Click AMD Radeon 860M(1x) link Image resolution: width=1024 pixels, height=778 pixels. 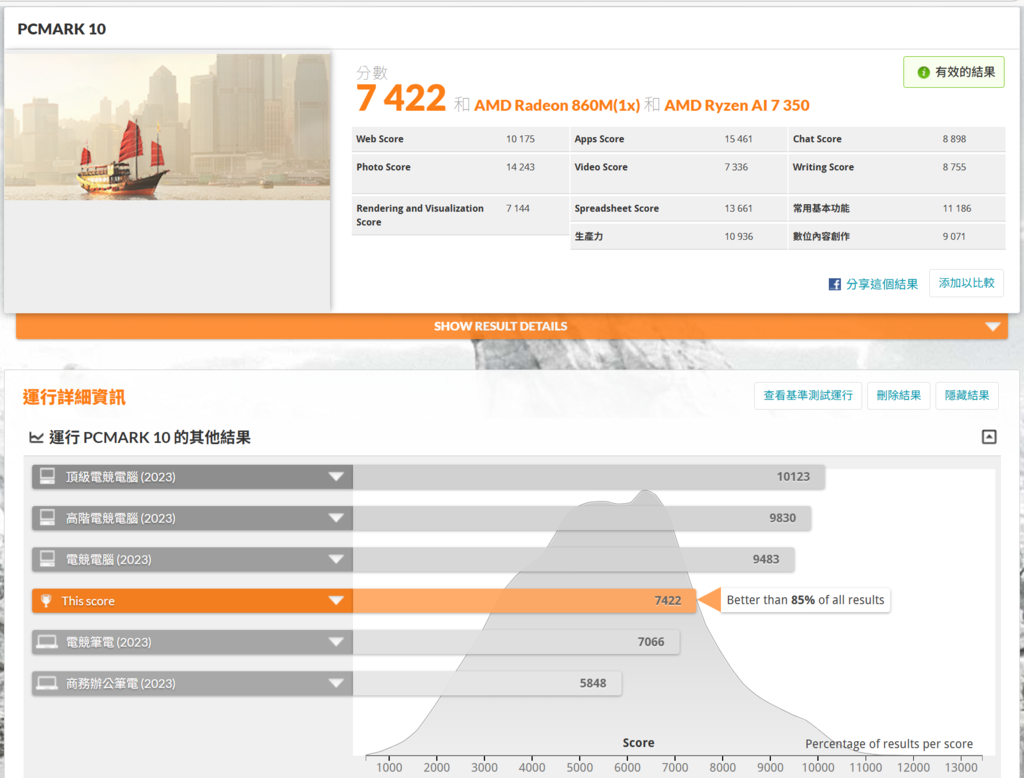pos(557,105)
